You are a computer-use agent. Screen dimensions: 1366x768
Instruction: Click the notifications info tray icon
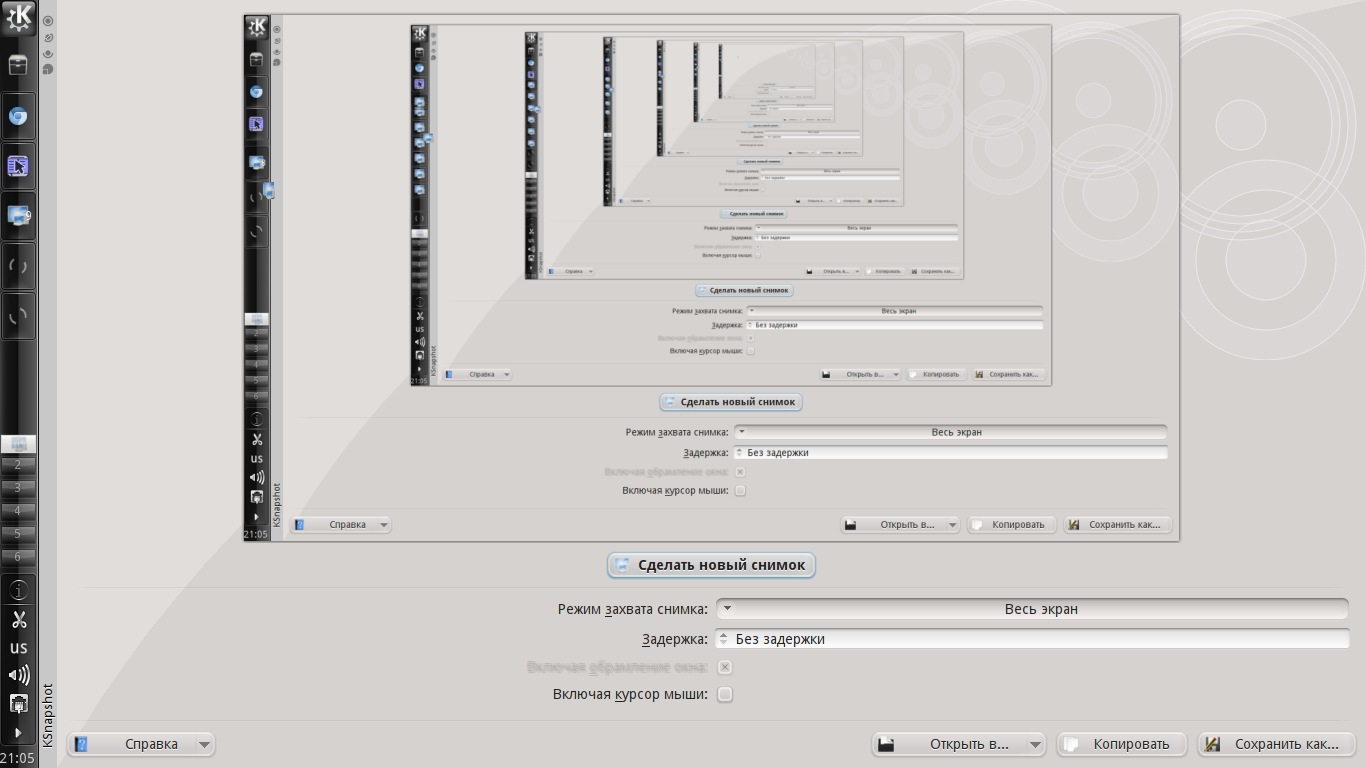18,591
